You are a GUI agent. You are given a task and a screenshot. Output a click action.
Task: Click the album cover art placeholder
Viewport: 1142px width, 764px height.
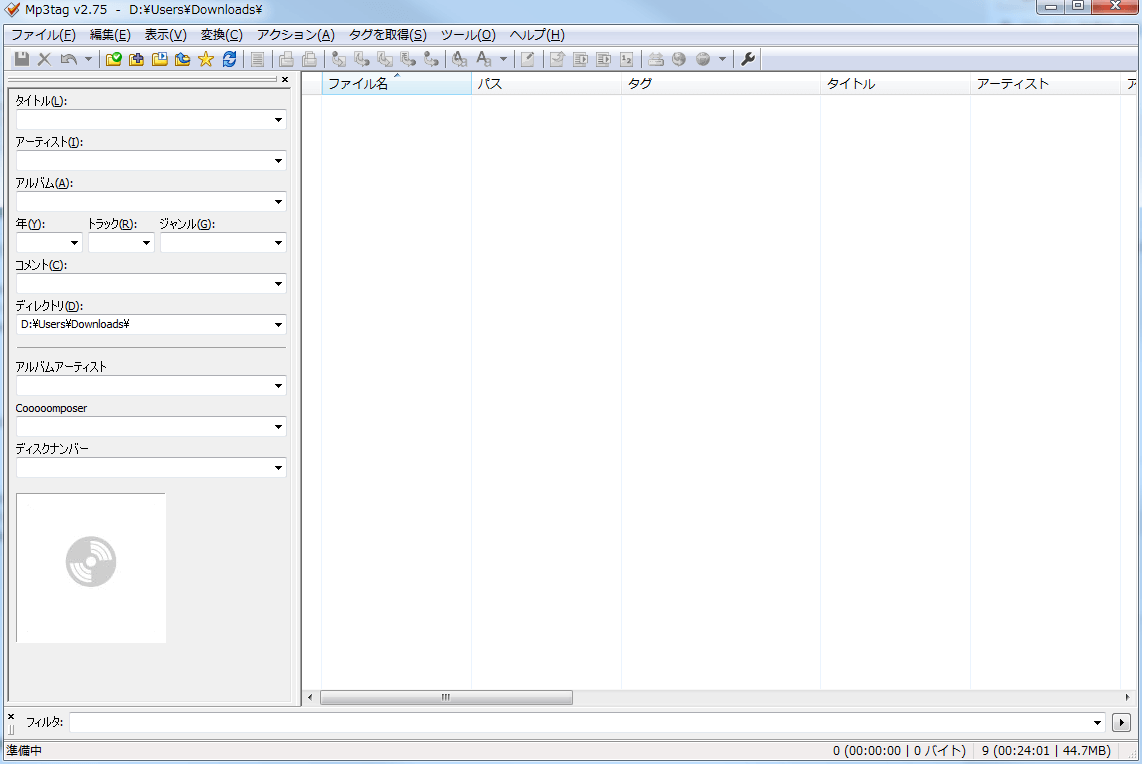[91, 567]
